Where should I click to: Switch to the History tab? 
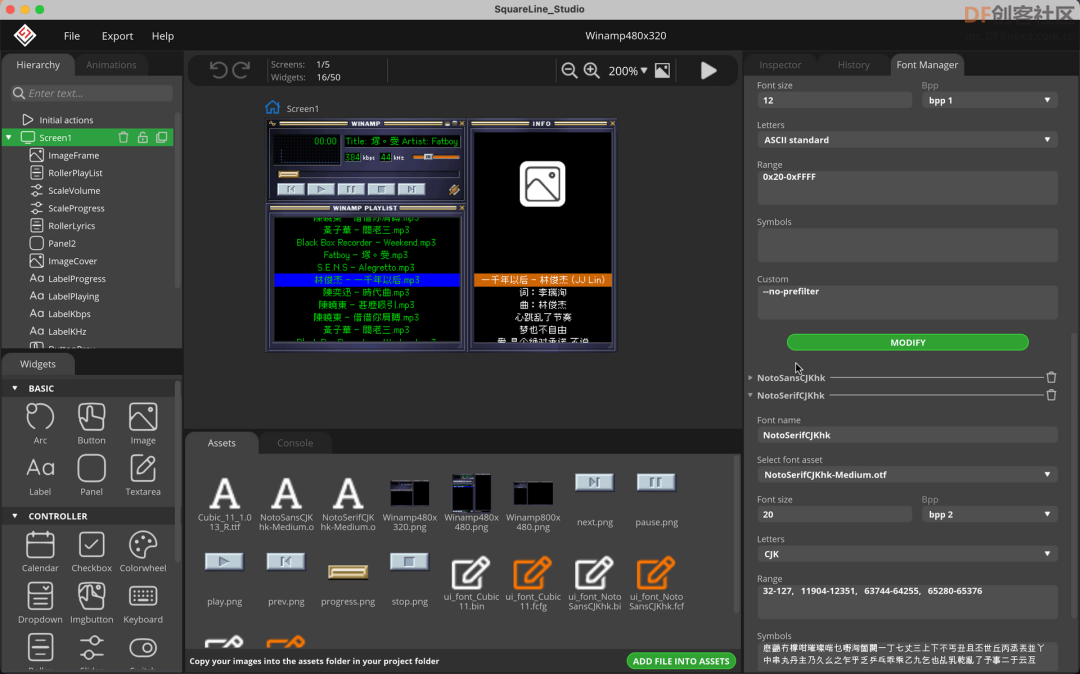[x=853, y=65]
